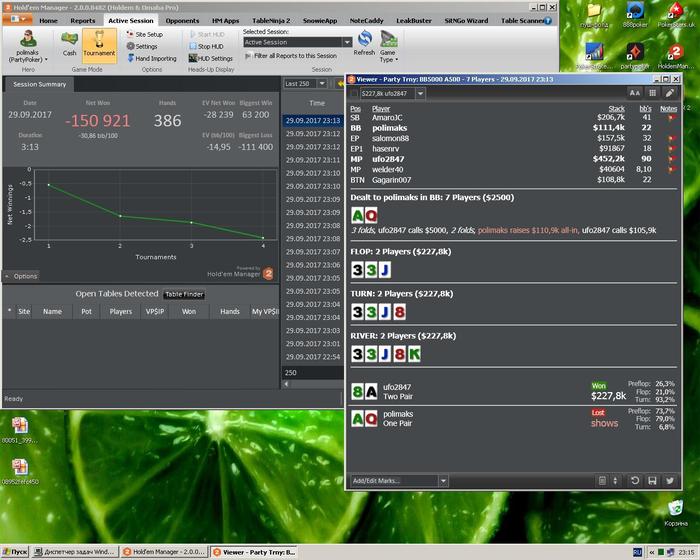Click up/down stepper in Viewer footer

point(615,481)
